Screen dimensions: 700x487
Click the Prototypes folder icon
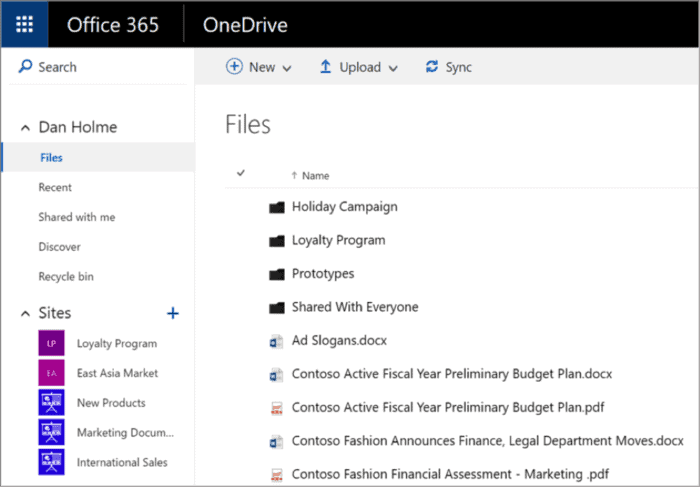coord(277,274)
